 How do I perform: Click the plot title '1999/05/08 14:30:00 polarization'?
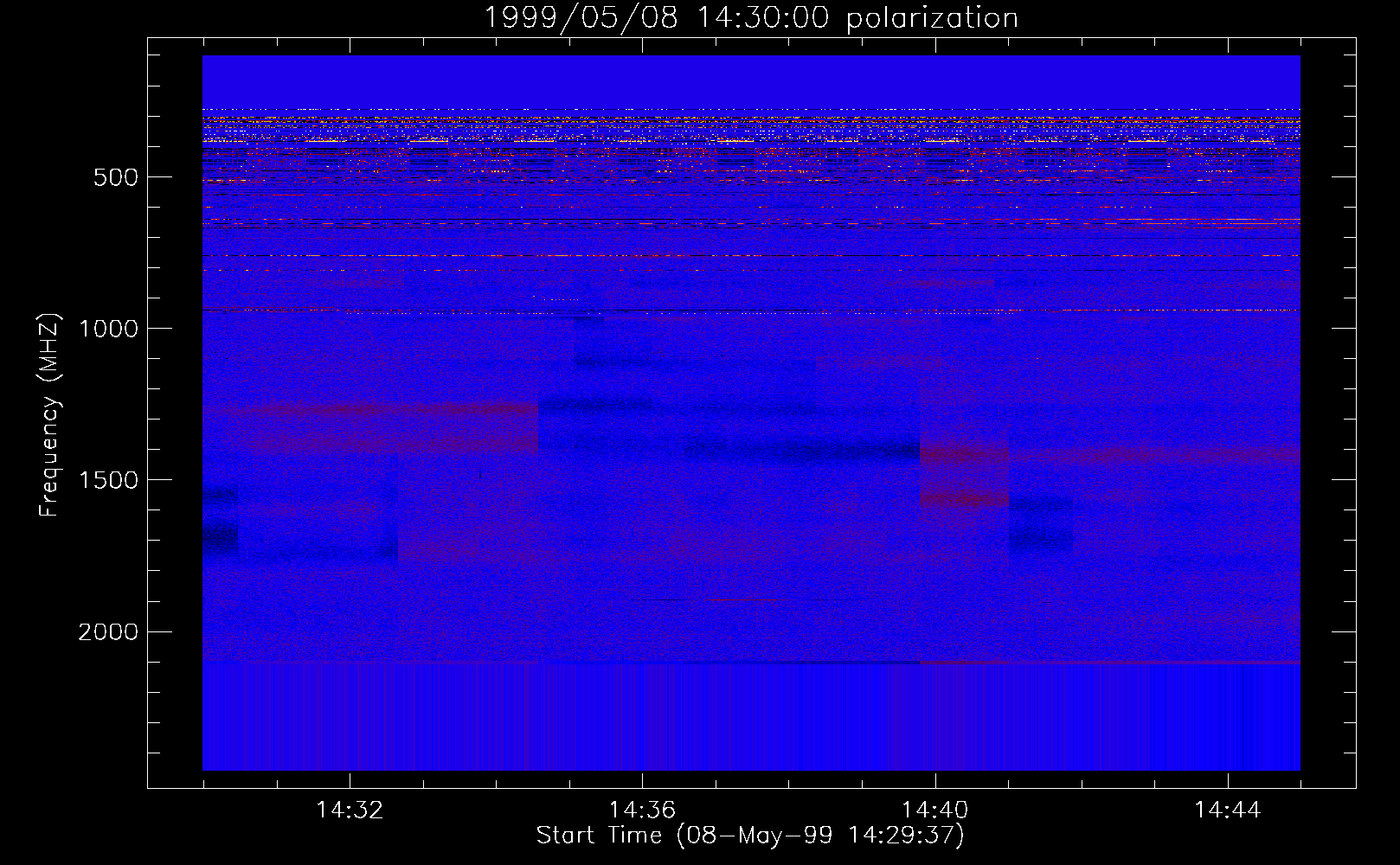[x=751, y=17]
